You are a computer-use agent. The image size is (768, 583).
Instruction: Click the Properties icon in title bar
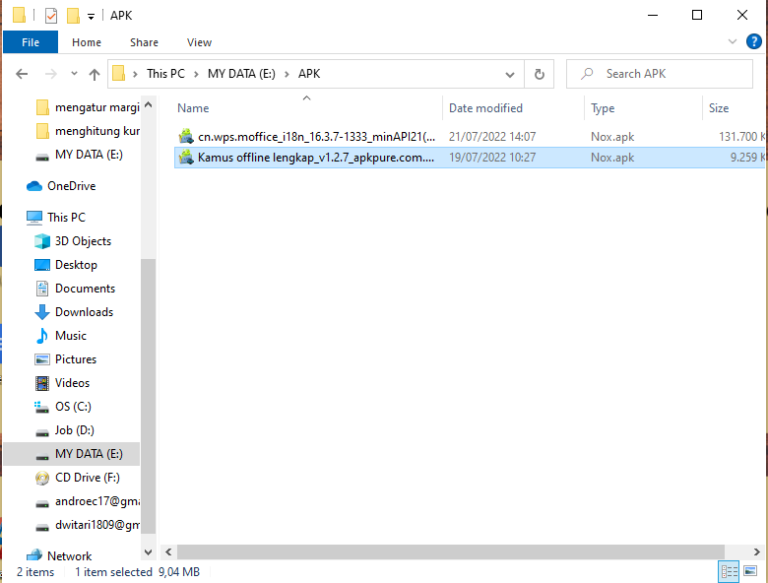pyautogui.click(x=50, y=15)
